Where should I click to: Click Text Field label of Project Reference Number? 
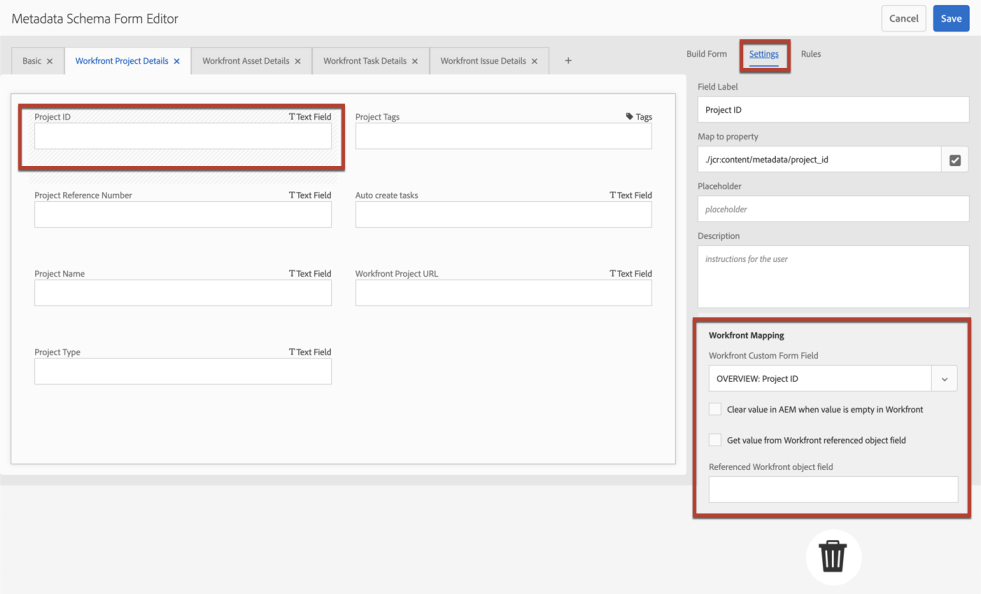[310, 195]
